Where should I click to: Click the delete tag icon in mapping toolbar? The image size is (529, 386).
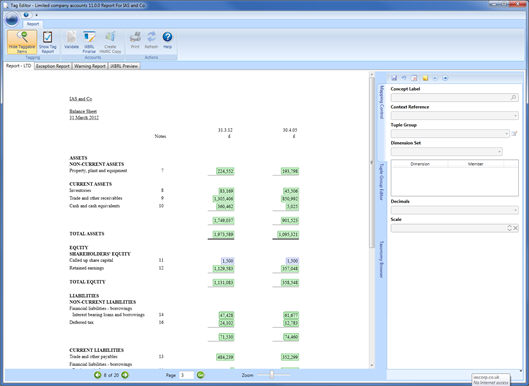coord(414,78)
